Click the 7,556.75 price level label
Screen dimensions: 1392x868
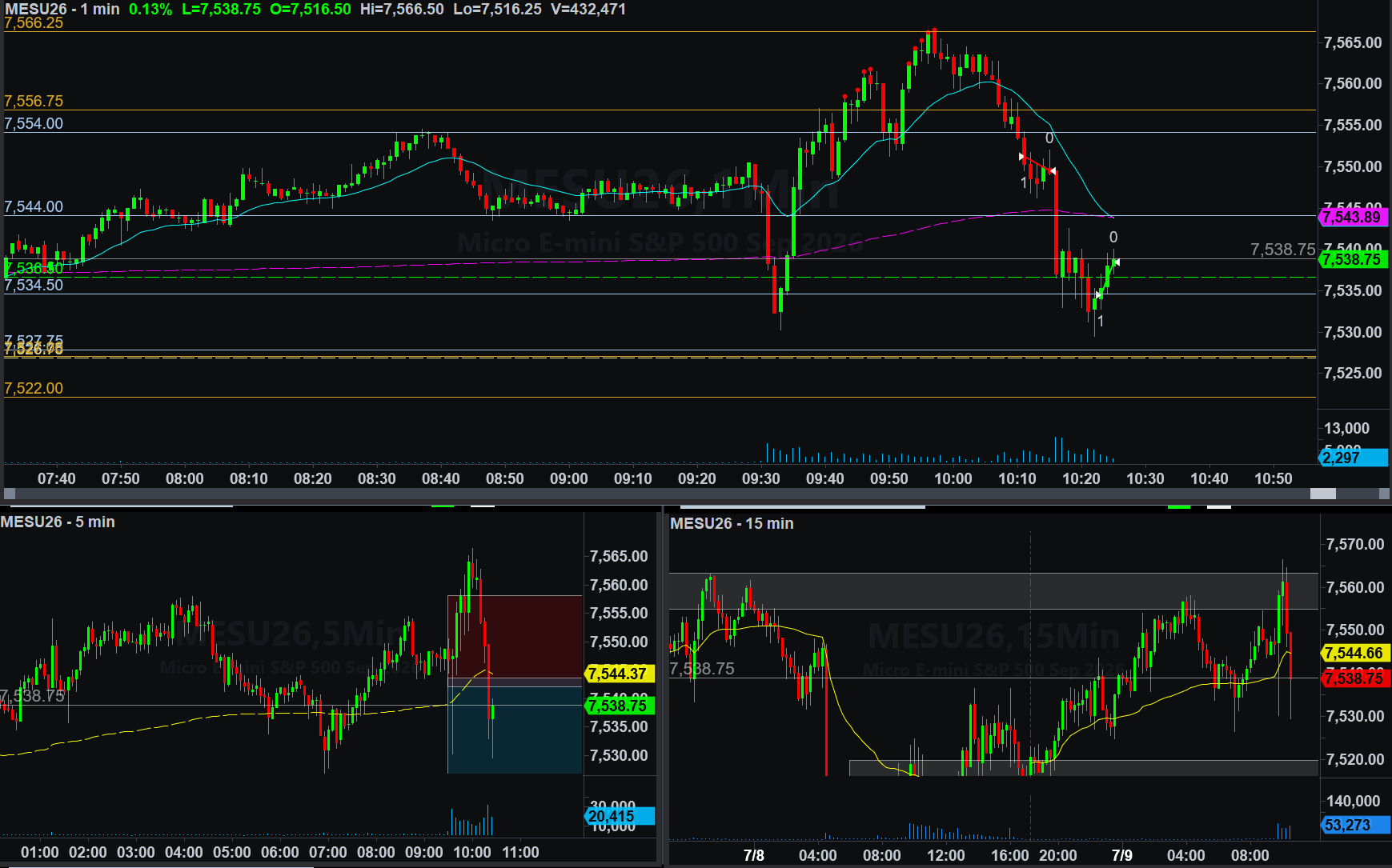tap(34, 102)
